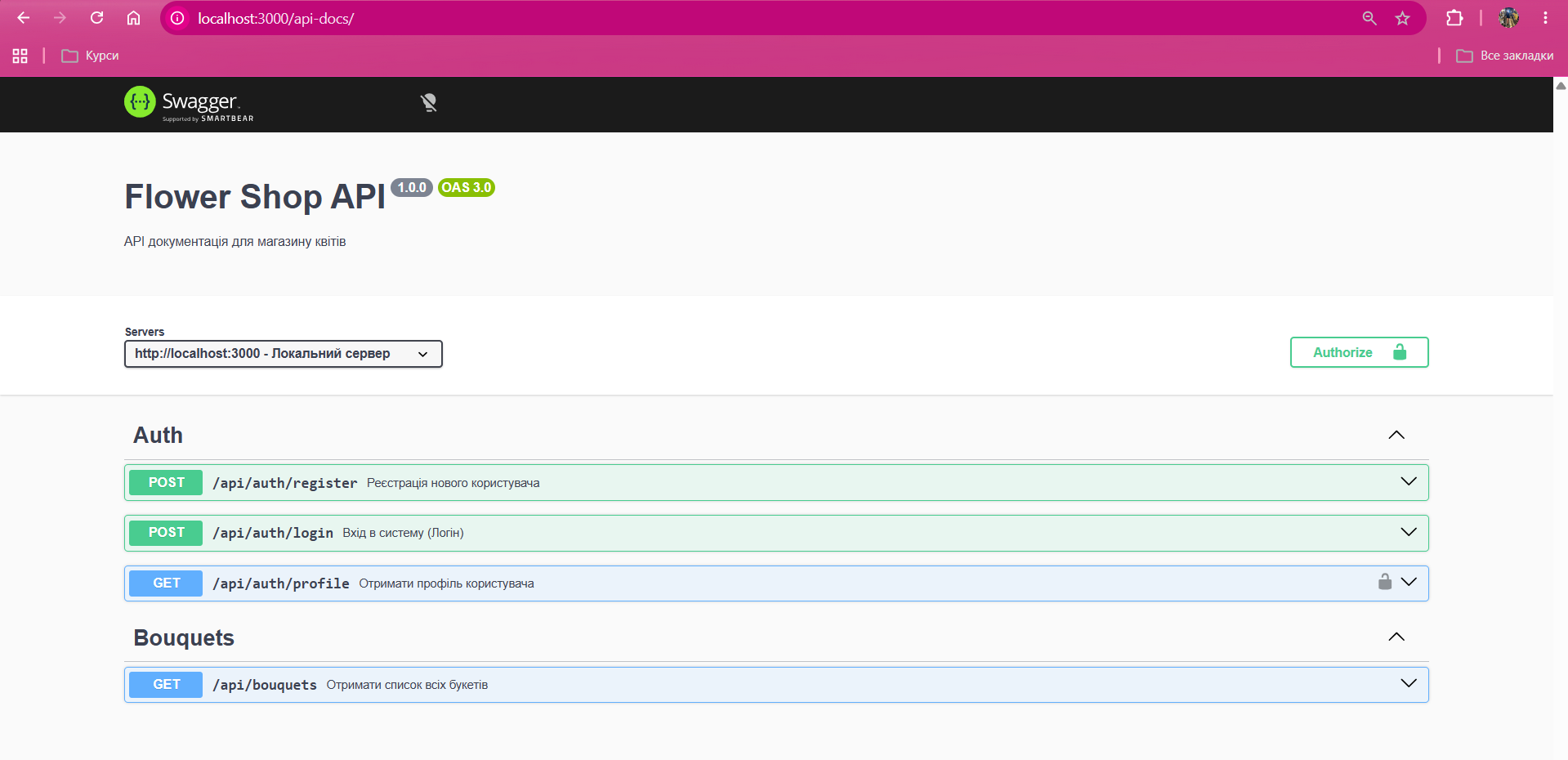Expand the POST /api/auth/login chevron

[1409, 532]
